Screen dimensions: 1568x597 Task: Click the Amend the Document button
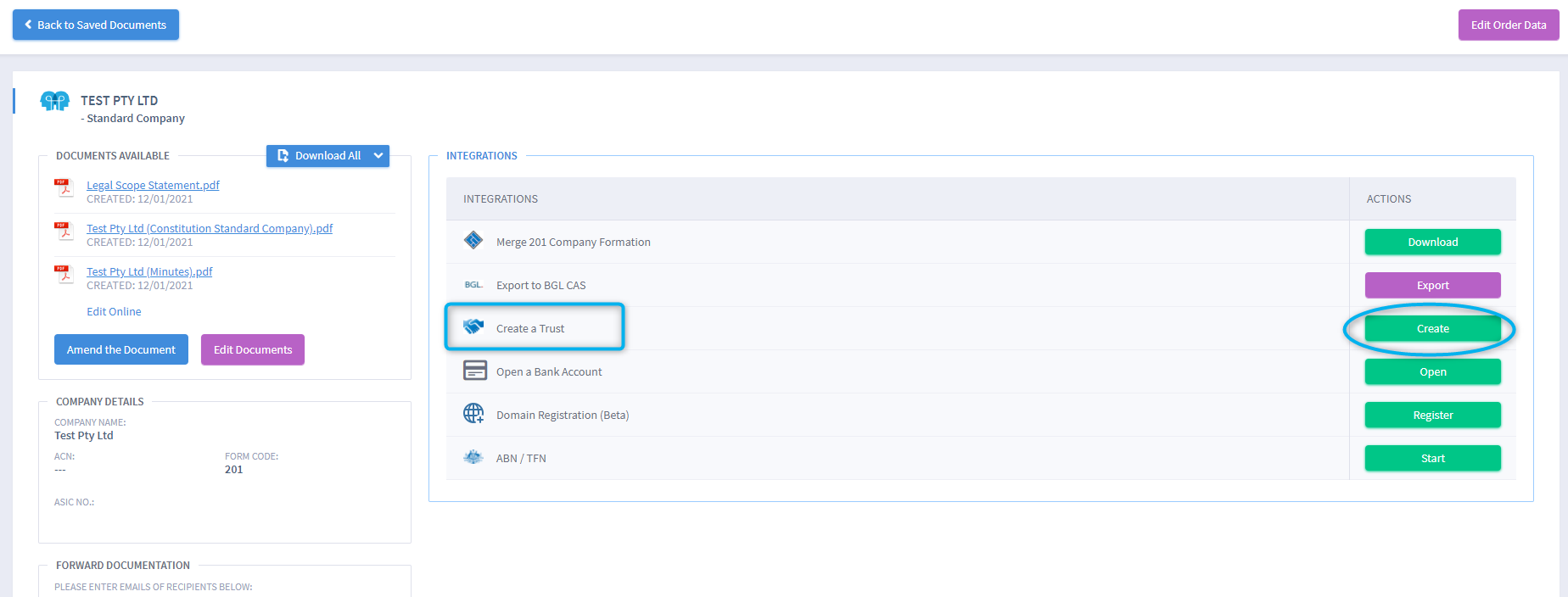click(x=121, y=349)
